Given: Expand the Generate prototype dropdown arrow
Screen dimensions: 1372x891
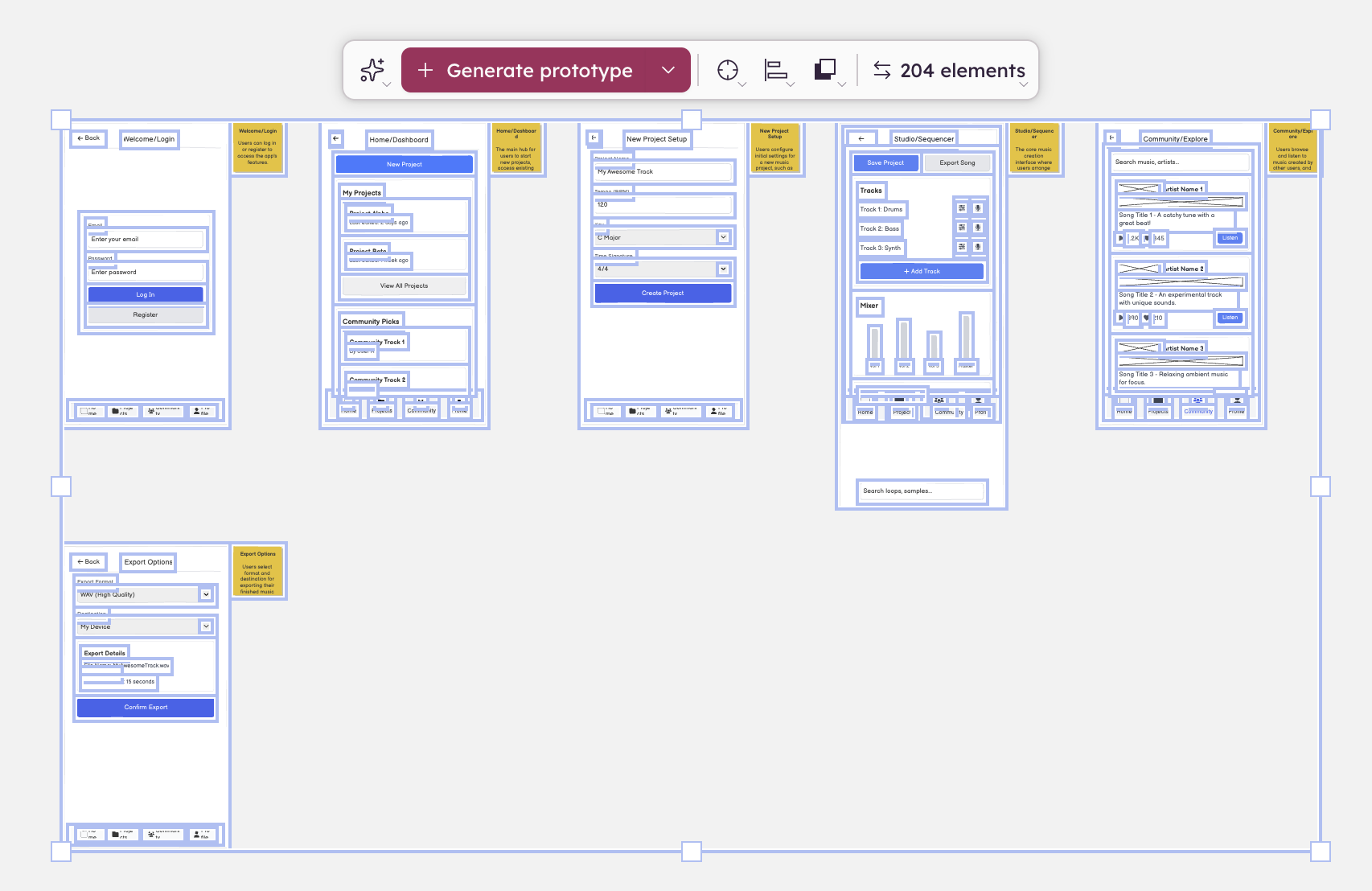Looking at the screenshot, I should point(668,70).
